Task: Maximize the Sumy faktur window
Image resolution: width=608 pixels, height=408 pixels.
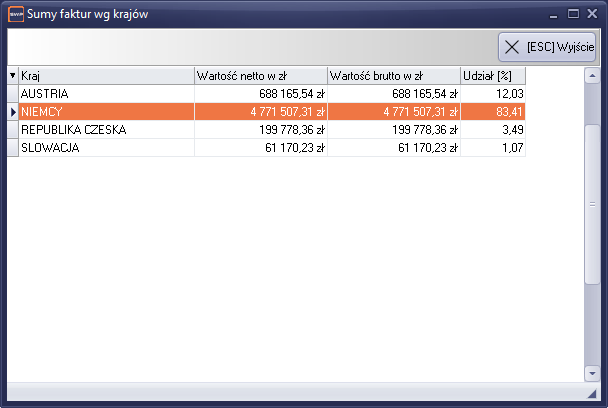Action: 574,14
